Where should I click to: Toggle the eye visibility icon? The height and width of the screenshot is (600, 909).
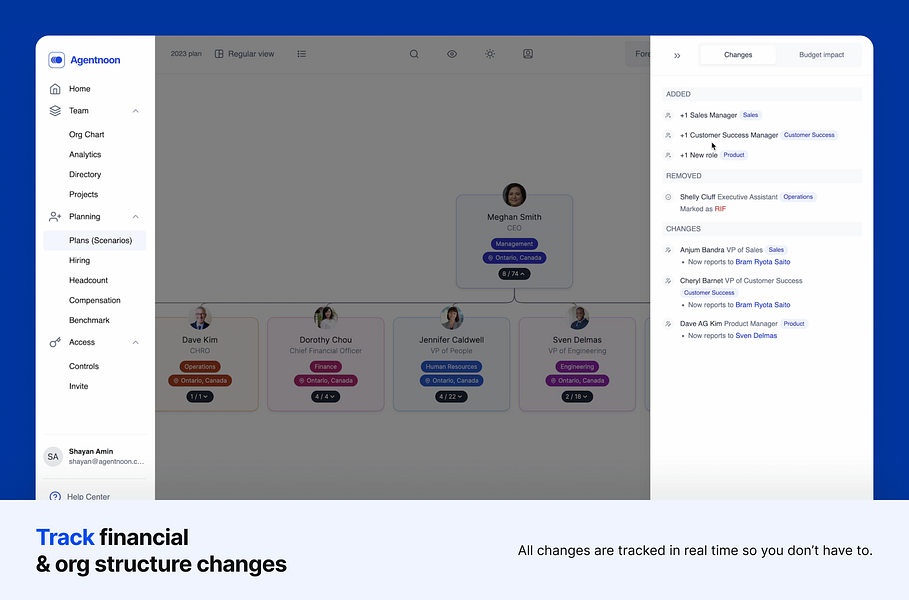click(x=452, y=54)
